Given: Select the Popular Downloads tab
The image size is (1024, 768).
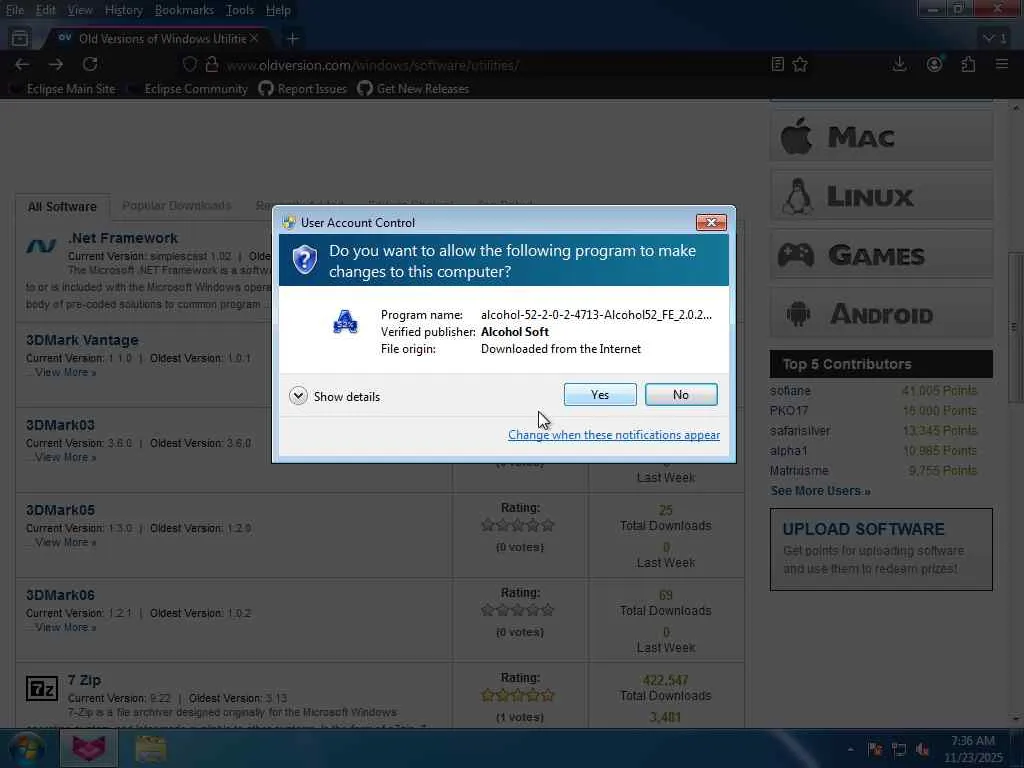Looking at the screenshot, I should pos(176,206).
